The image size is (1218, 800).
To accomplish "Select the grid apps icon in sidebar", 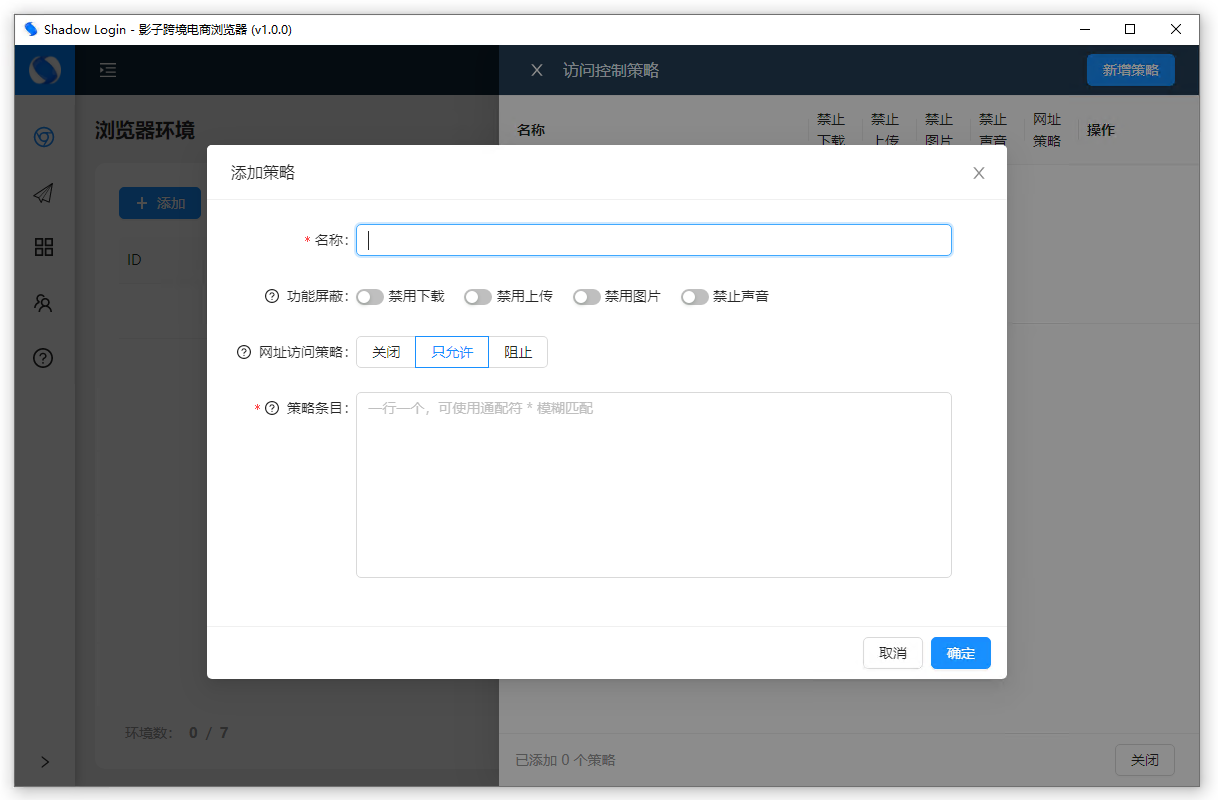I will 43,247.
